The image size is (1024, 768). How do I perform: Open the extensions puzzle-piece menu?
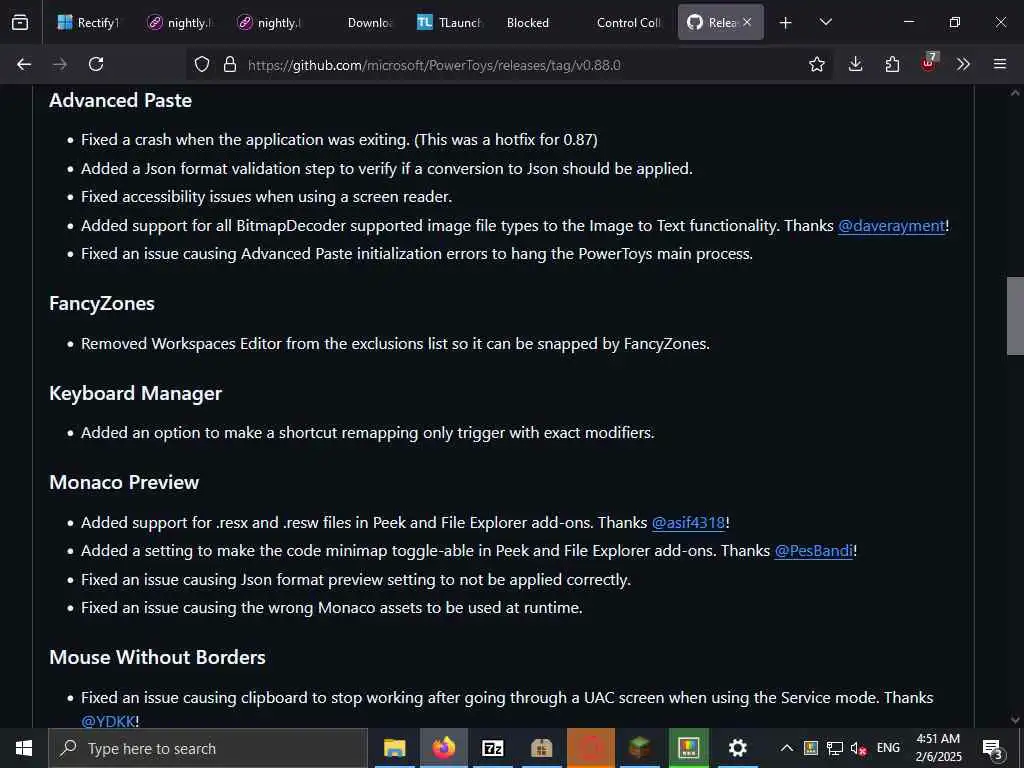[892, 64]
